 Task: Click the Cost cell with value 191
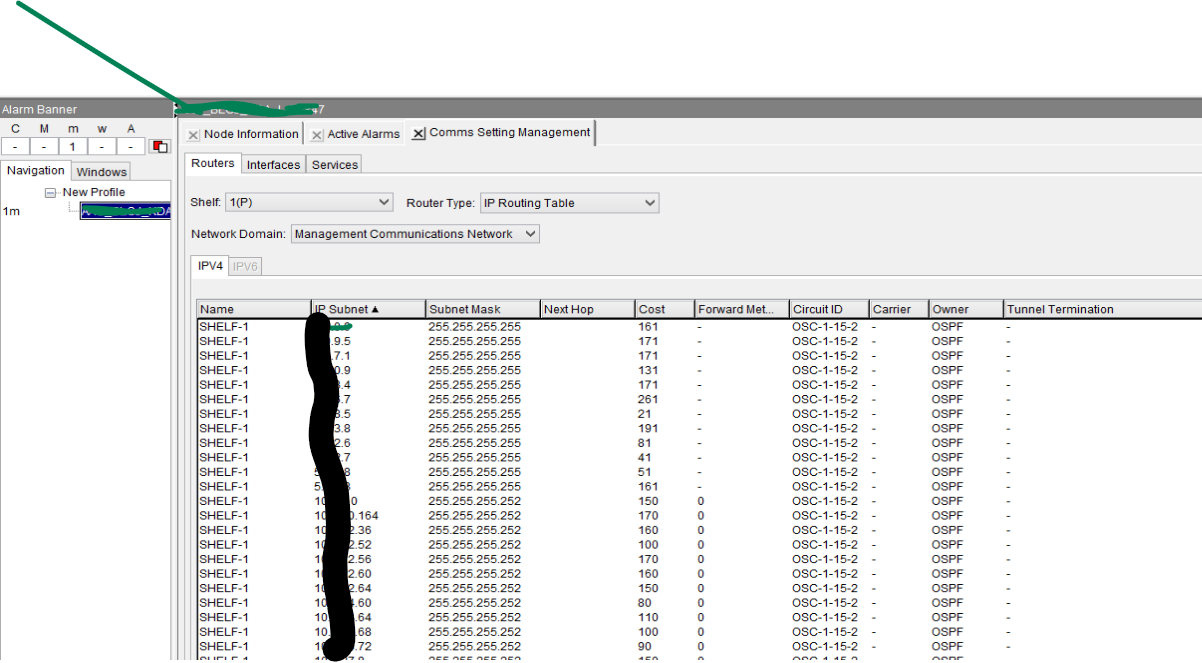pos(648,428)
